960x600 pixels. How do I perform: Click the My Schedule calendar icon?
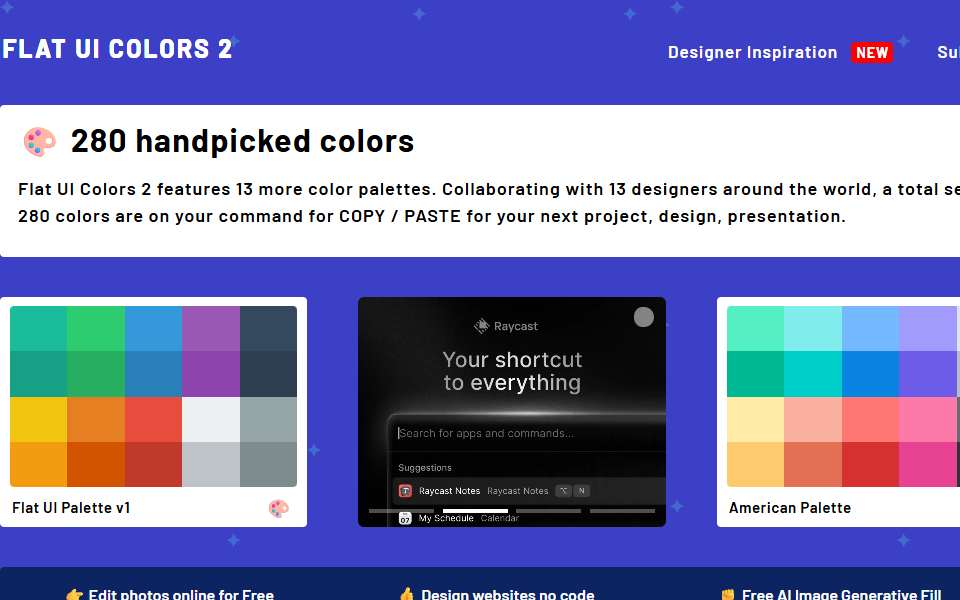tap(405, 519)
